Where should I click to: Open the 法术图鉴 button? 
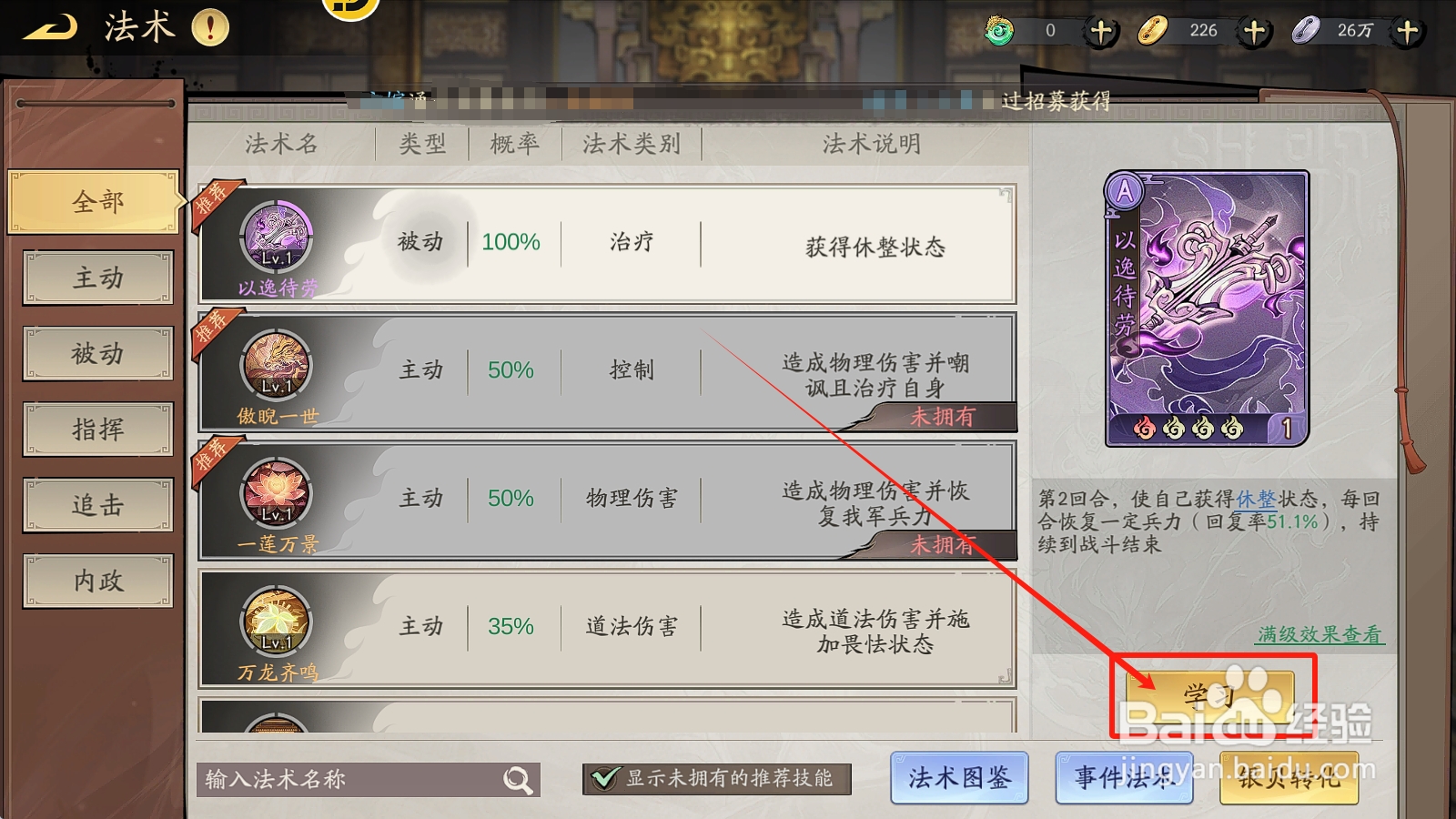pos(959,778)
